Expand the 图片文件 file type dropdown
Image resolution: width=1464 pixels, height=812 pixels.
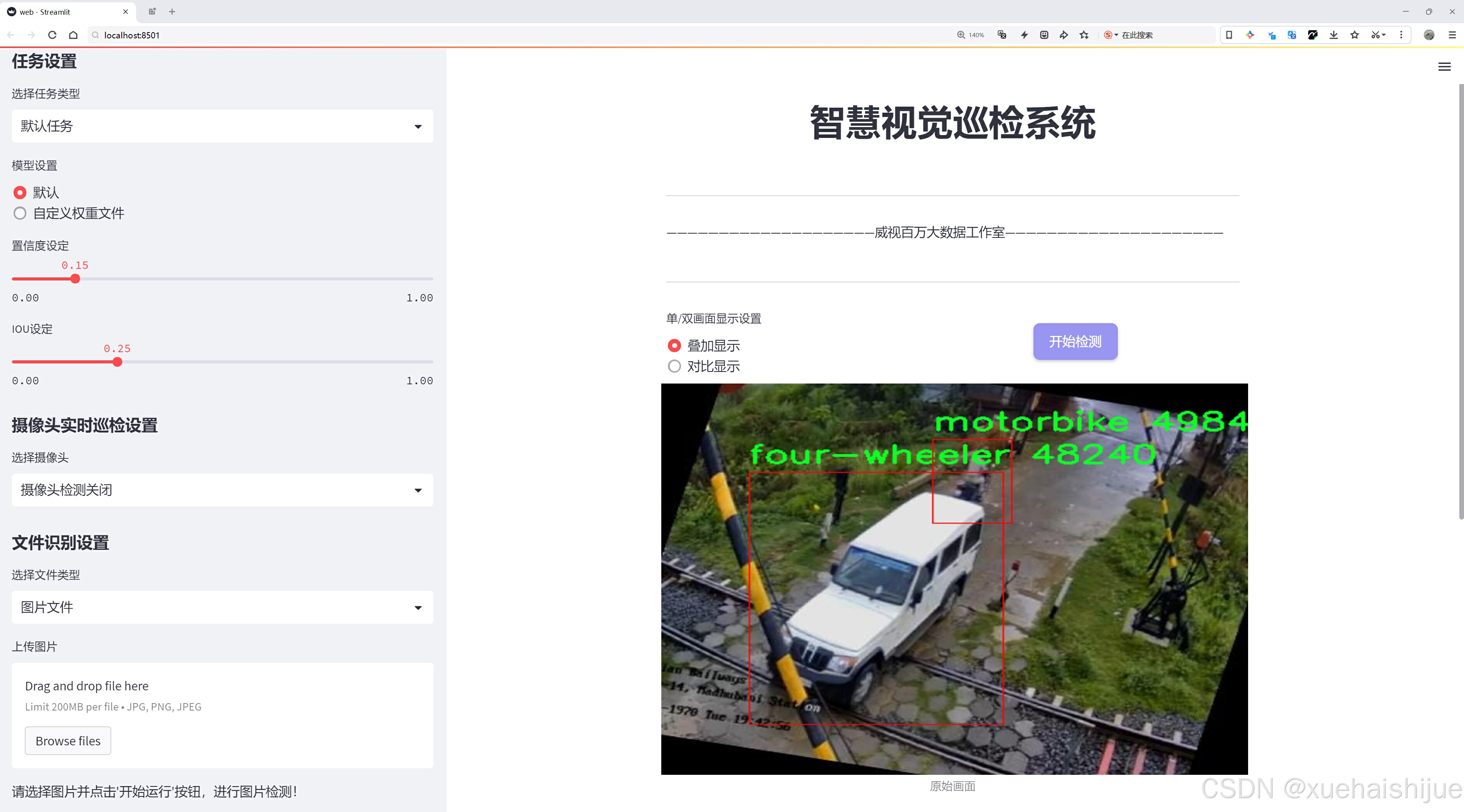222,607
